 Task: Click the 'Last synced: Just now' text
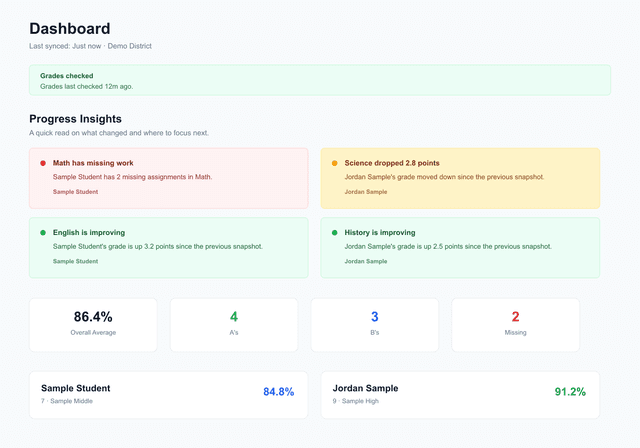tap(65, 46)
